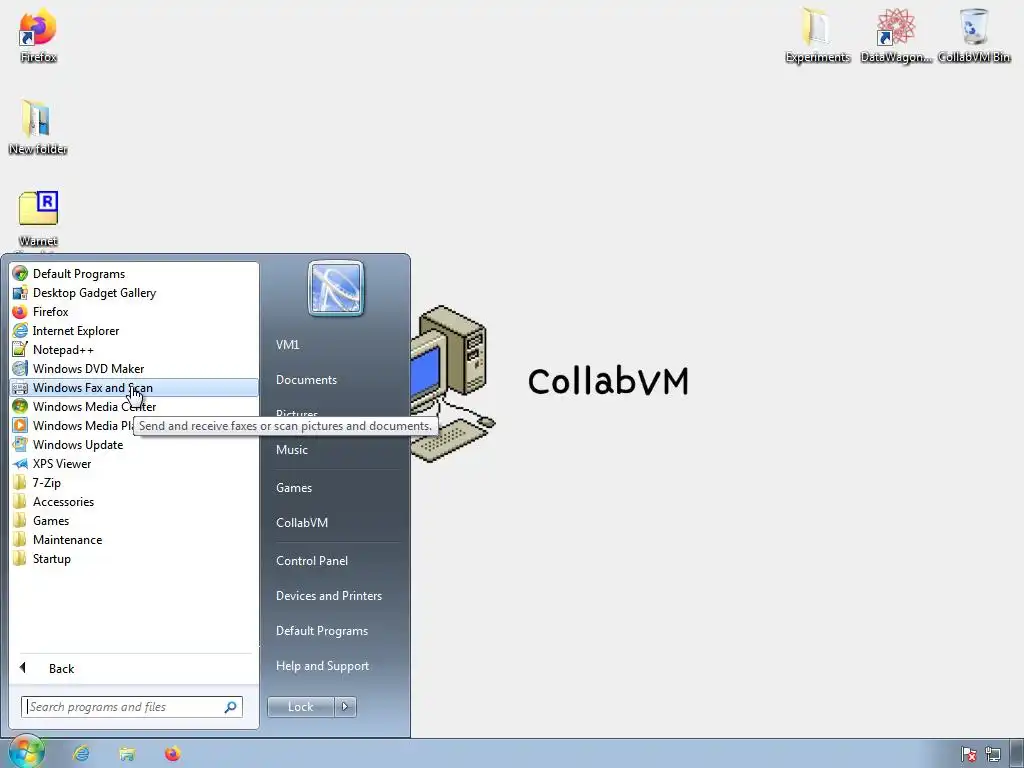Open Windows Explorer from the taskbar
The height and width of the screenshot is (768, 1024).
click(127, 754)
